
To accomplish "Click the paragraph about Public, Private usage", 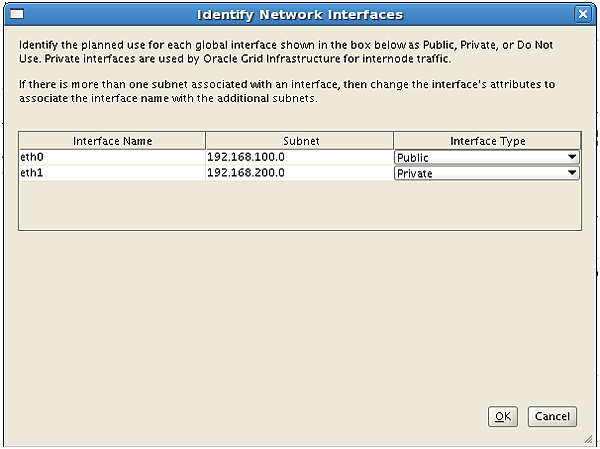I will point(286,52).
